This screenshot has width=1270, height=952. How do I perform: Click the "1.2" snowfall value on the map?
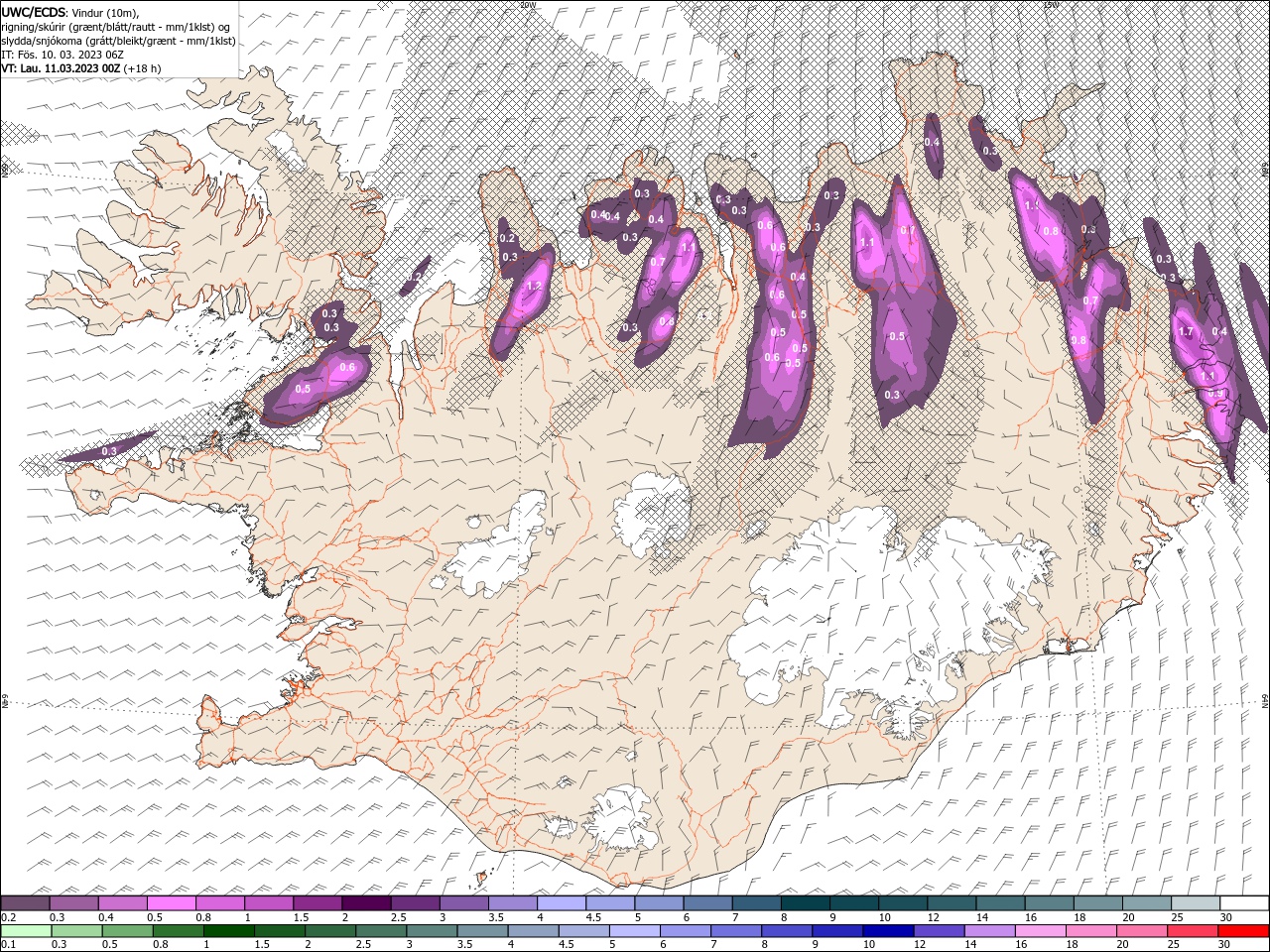pos(533,287)
